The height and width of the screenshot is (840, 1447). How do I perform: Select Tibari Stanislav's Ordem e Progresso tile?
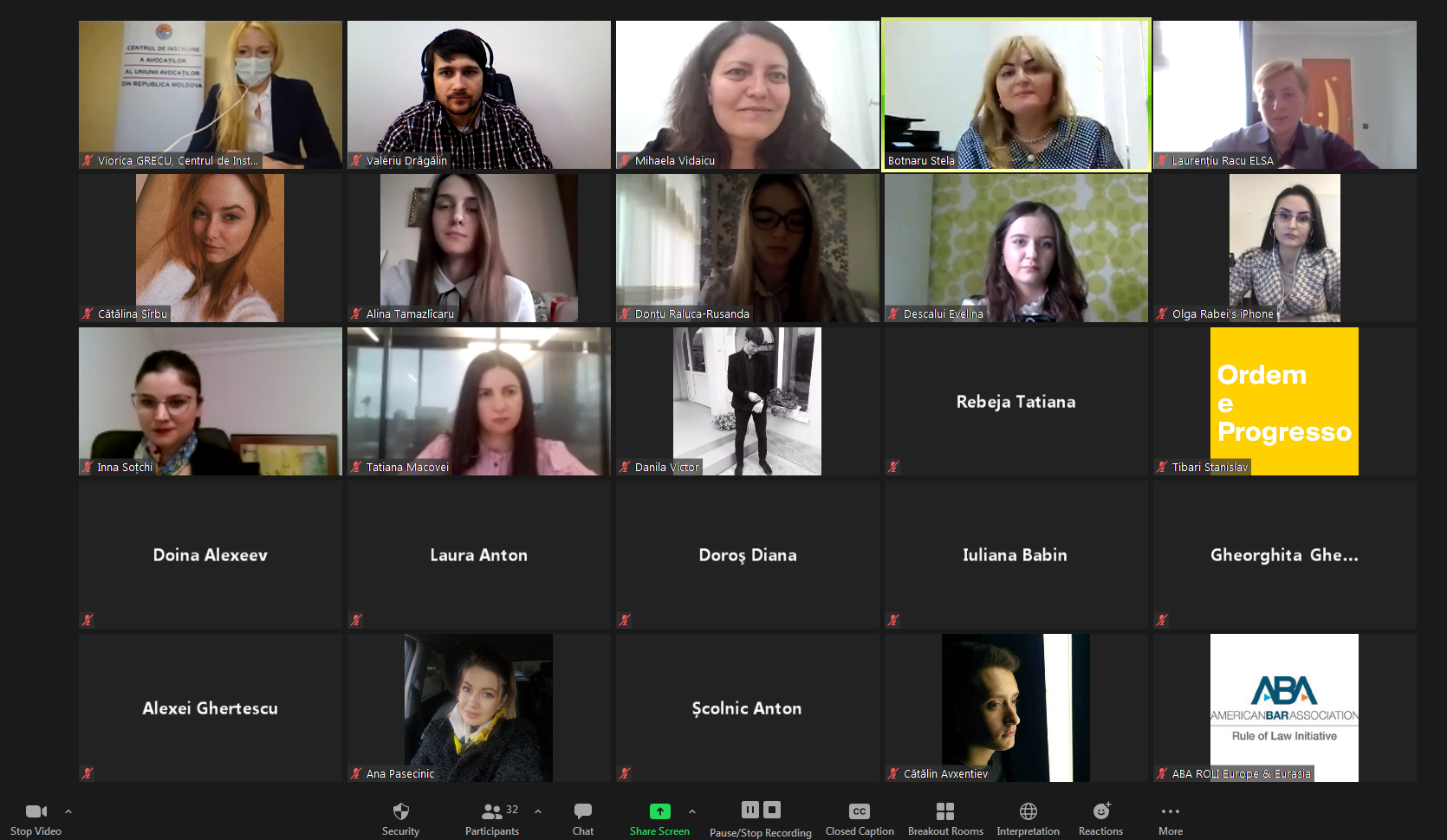[1285, 401]
